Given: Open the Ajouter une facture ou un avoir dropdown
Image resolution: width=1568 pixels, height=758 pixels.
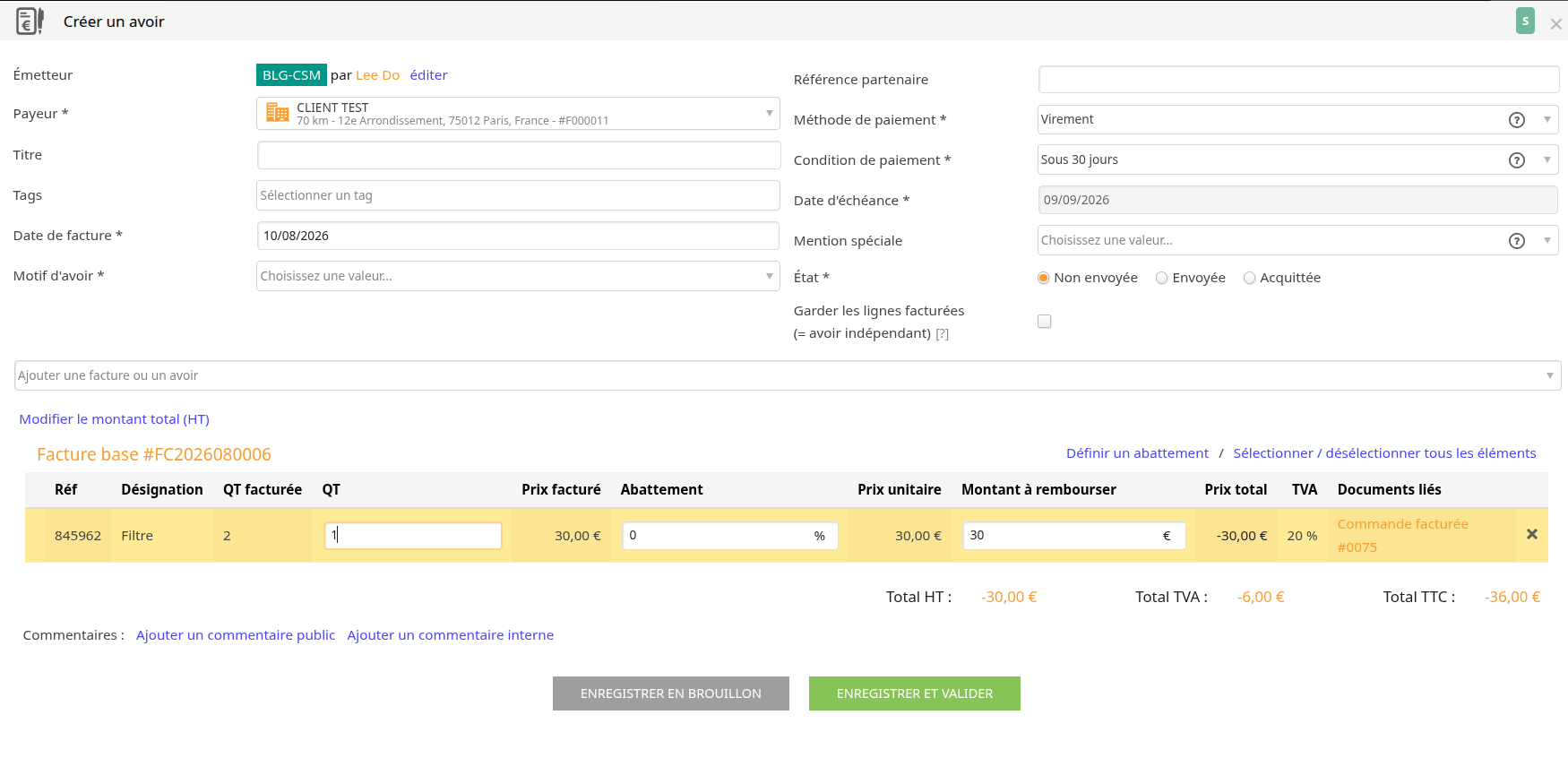Looking at the screenshot, I should click(x=788, y=375).
